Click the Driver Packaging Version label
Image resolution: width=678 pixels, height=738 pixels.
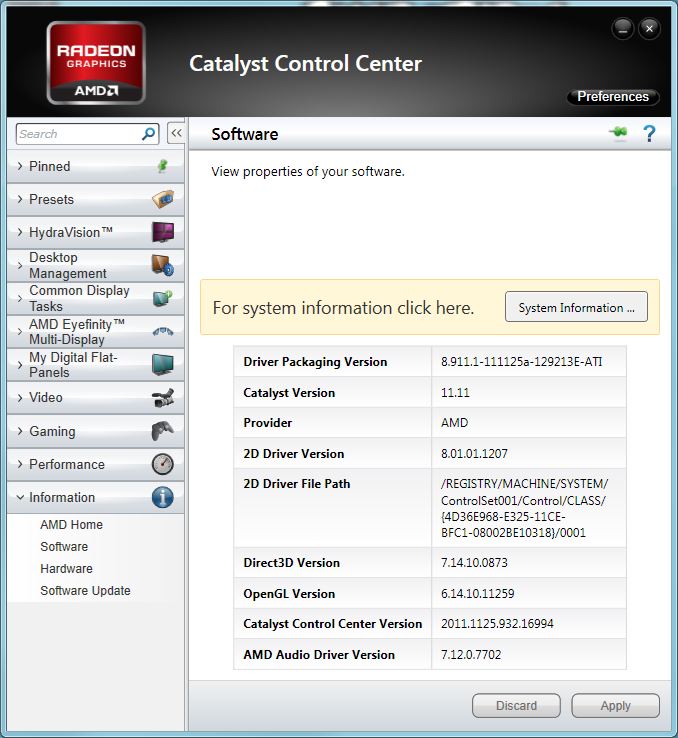point(315,361)
